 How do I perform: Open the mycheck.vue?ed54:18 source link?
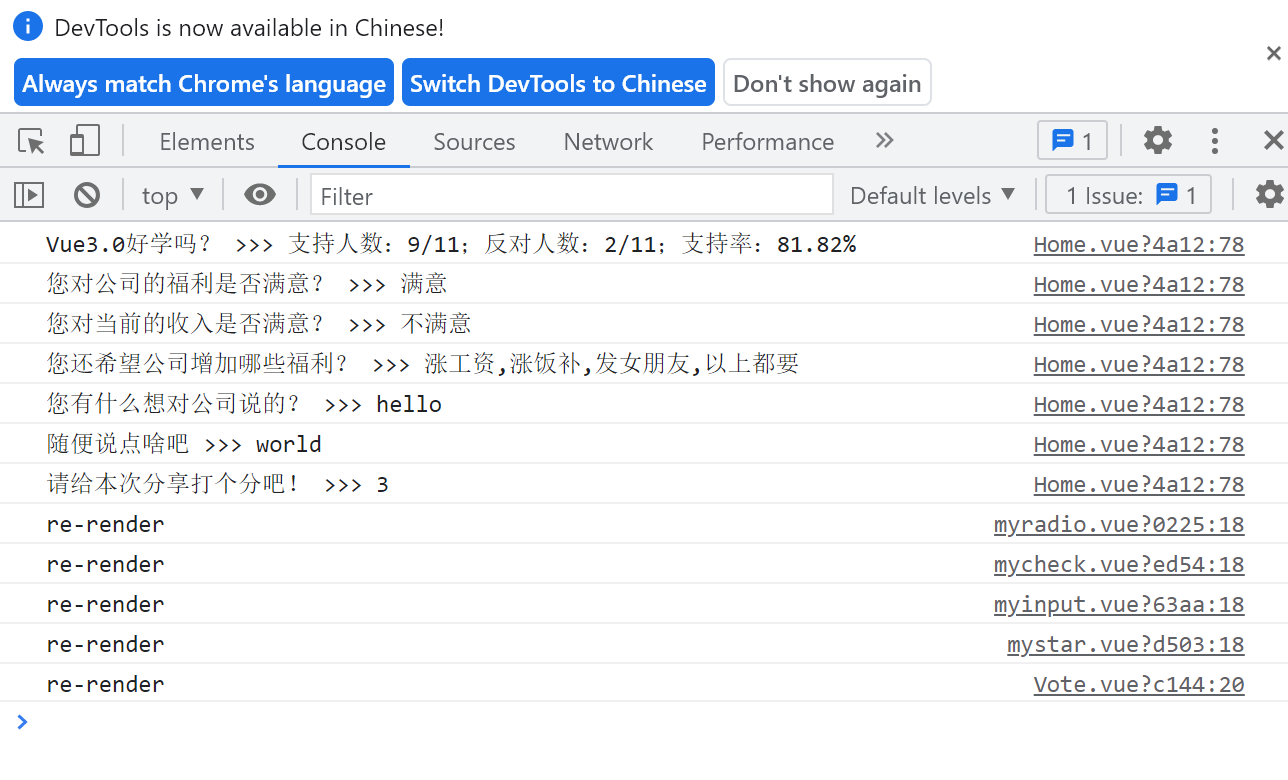pyautogui.click(x=1119, y=565)
